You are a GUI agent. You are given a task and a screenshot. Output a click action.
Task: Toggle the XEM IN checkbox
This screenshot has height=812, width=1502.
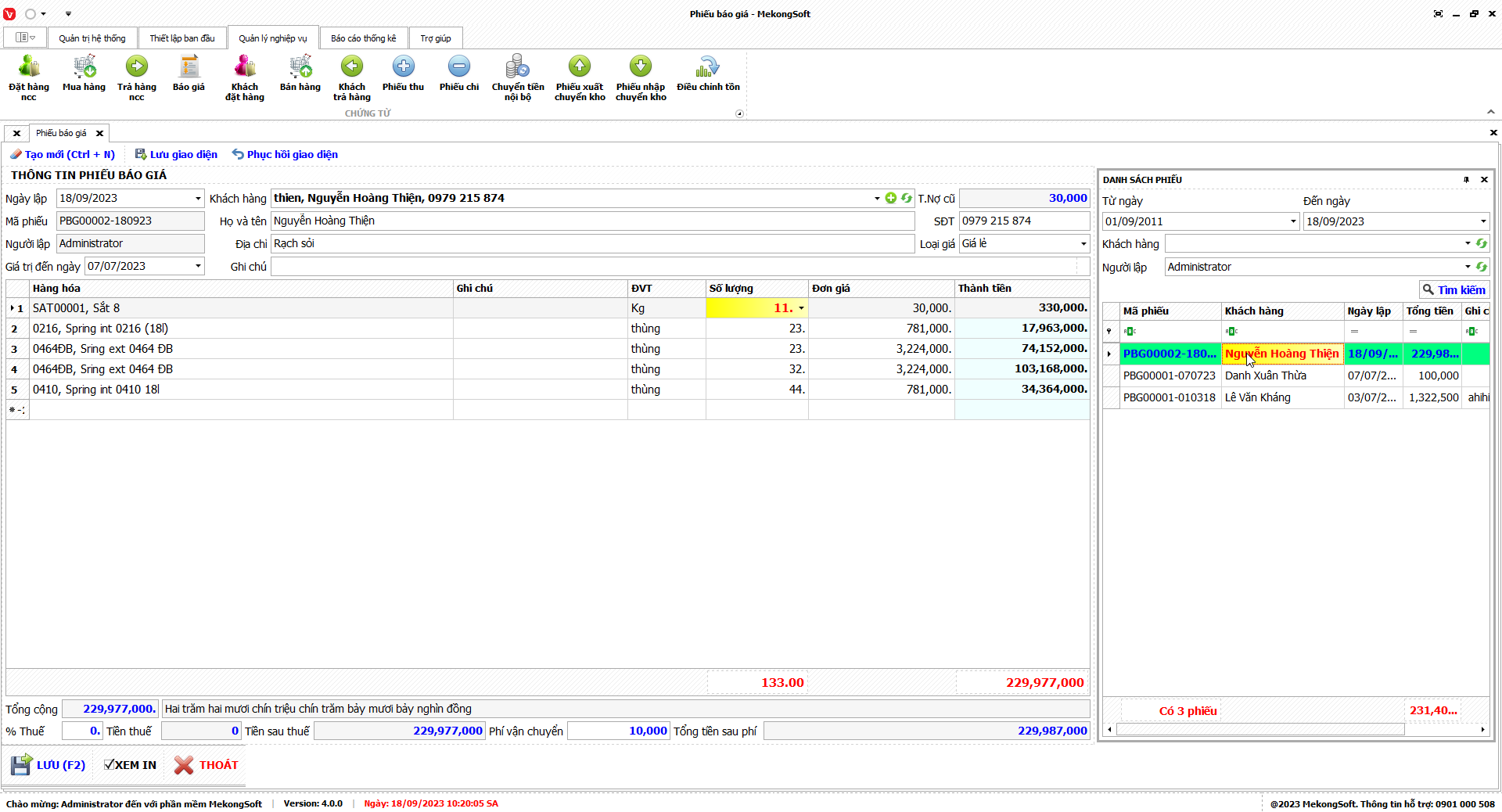click(110, 765)
